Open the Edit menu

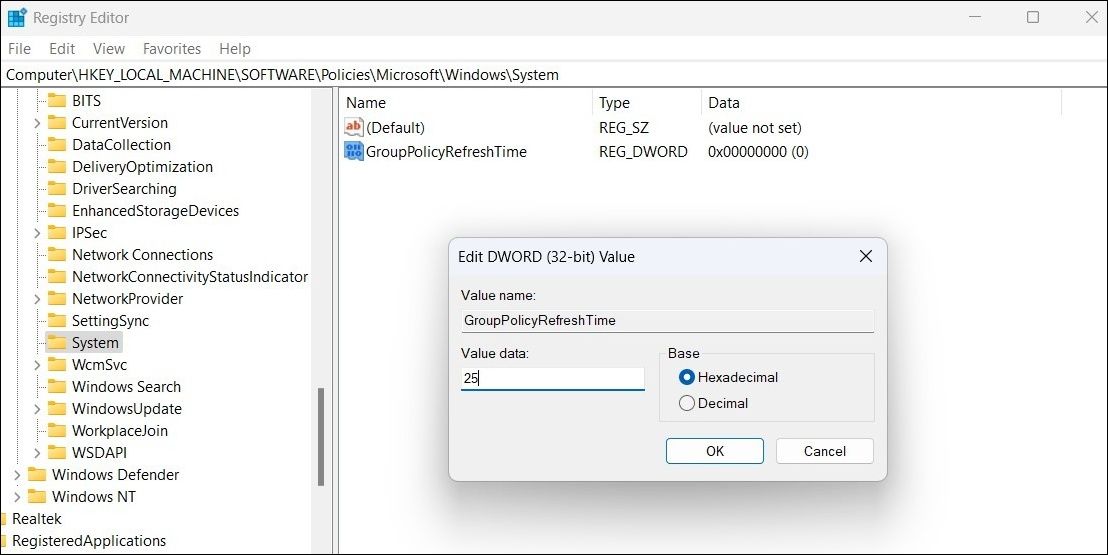[62, 48]
